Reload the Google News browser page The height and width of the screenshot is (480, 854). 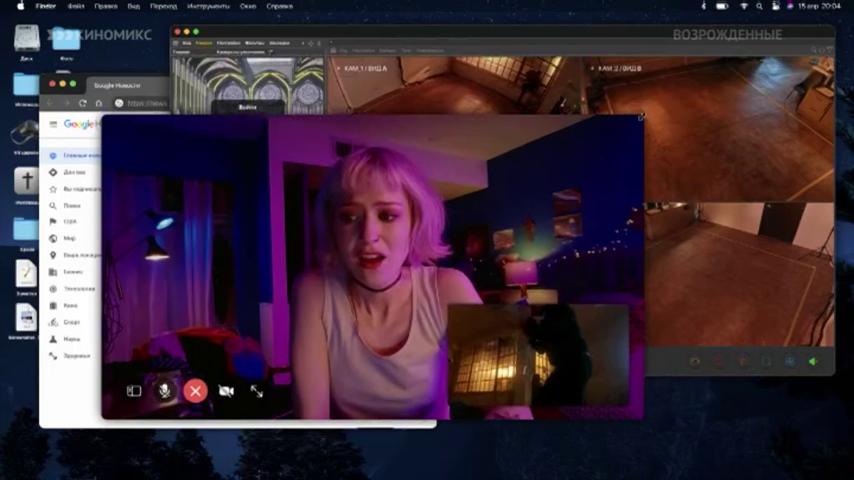tap(83, 103)
